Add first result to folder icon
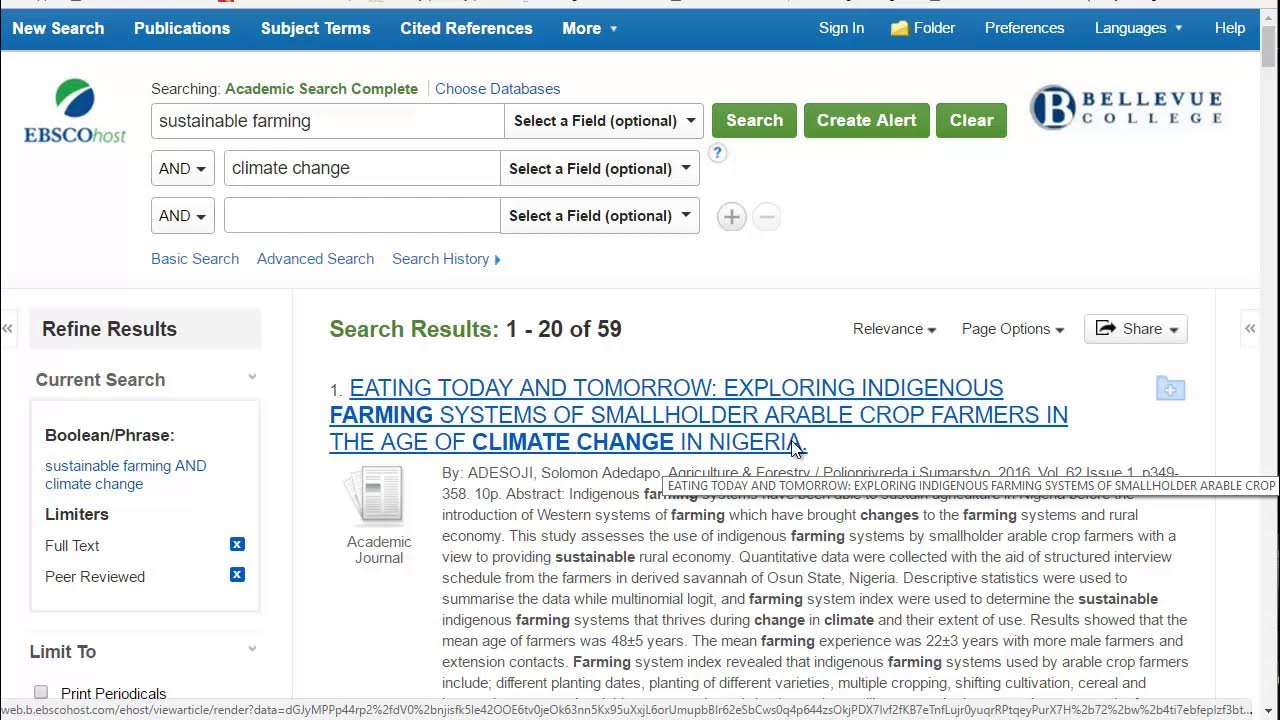The height and width of the screenshot is (720, 1280). [x=1170, y=389]
